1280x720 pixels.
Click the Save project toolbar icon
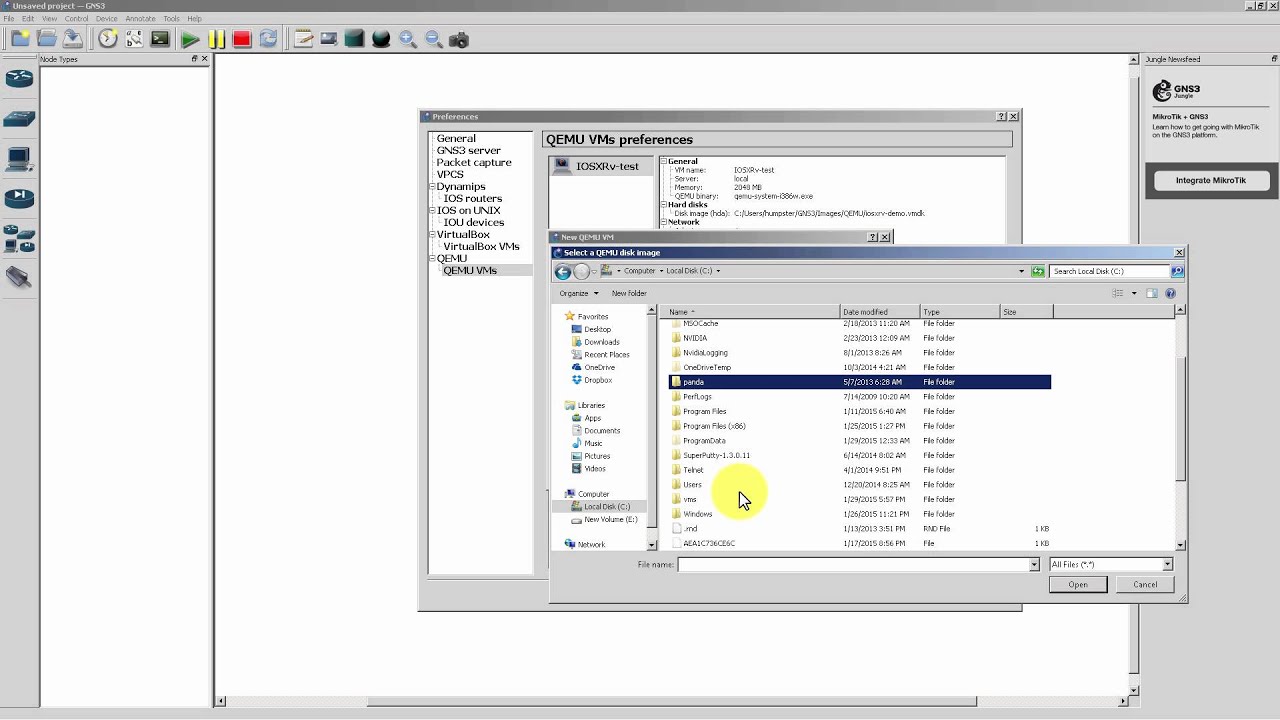click(x=72, y=39)
